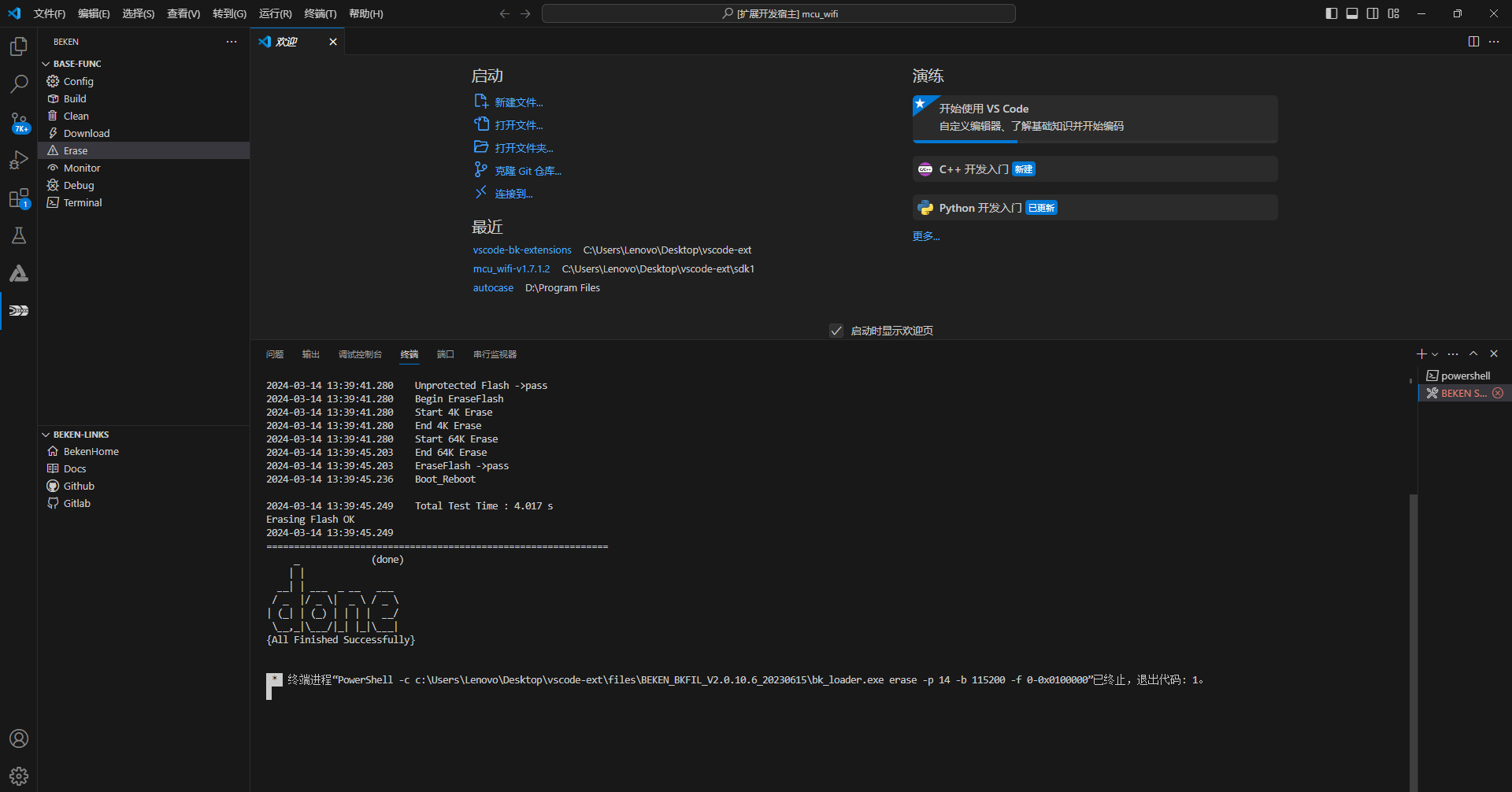Open recent project vscode-bk-extensions
Image resolution: width=1512 pixels, height=792 pixels.
pos(522,250)
